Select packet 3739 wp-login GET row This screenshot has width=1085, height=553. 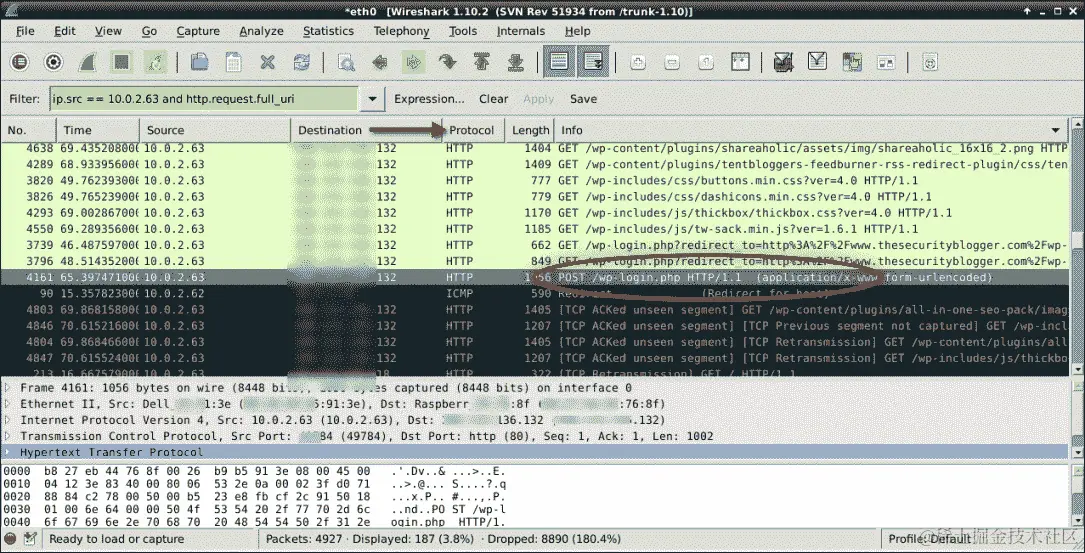pyautogui.click(x=535, y=245)
